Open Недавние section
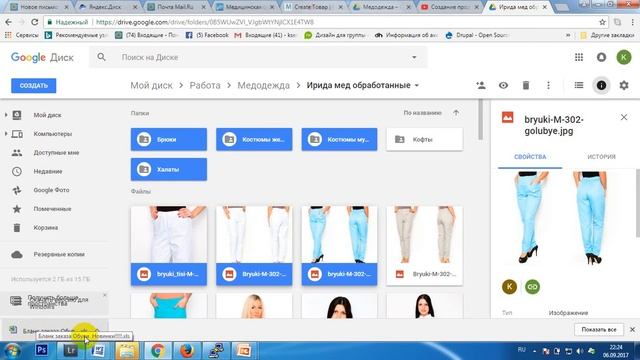Viewport: 640px width, 360px height. tap(48, 171)
